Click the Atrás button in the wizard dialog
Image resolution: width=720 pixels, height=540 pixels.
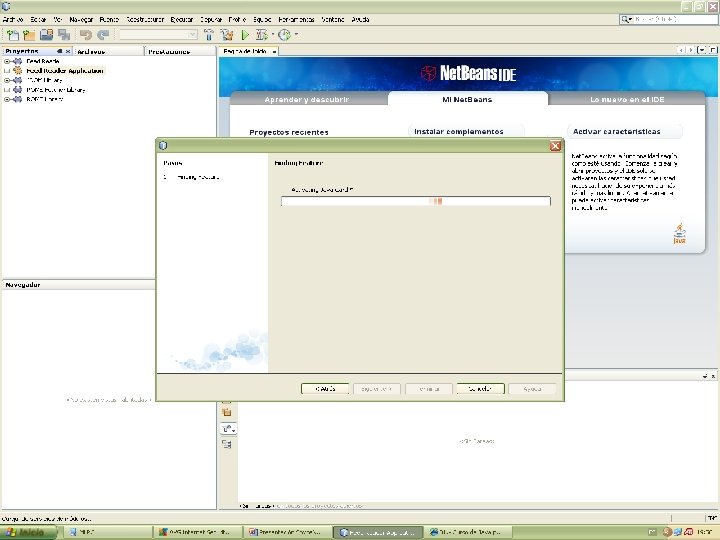click(325, 388)
